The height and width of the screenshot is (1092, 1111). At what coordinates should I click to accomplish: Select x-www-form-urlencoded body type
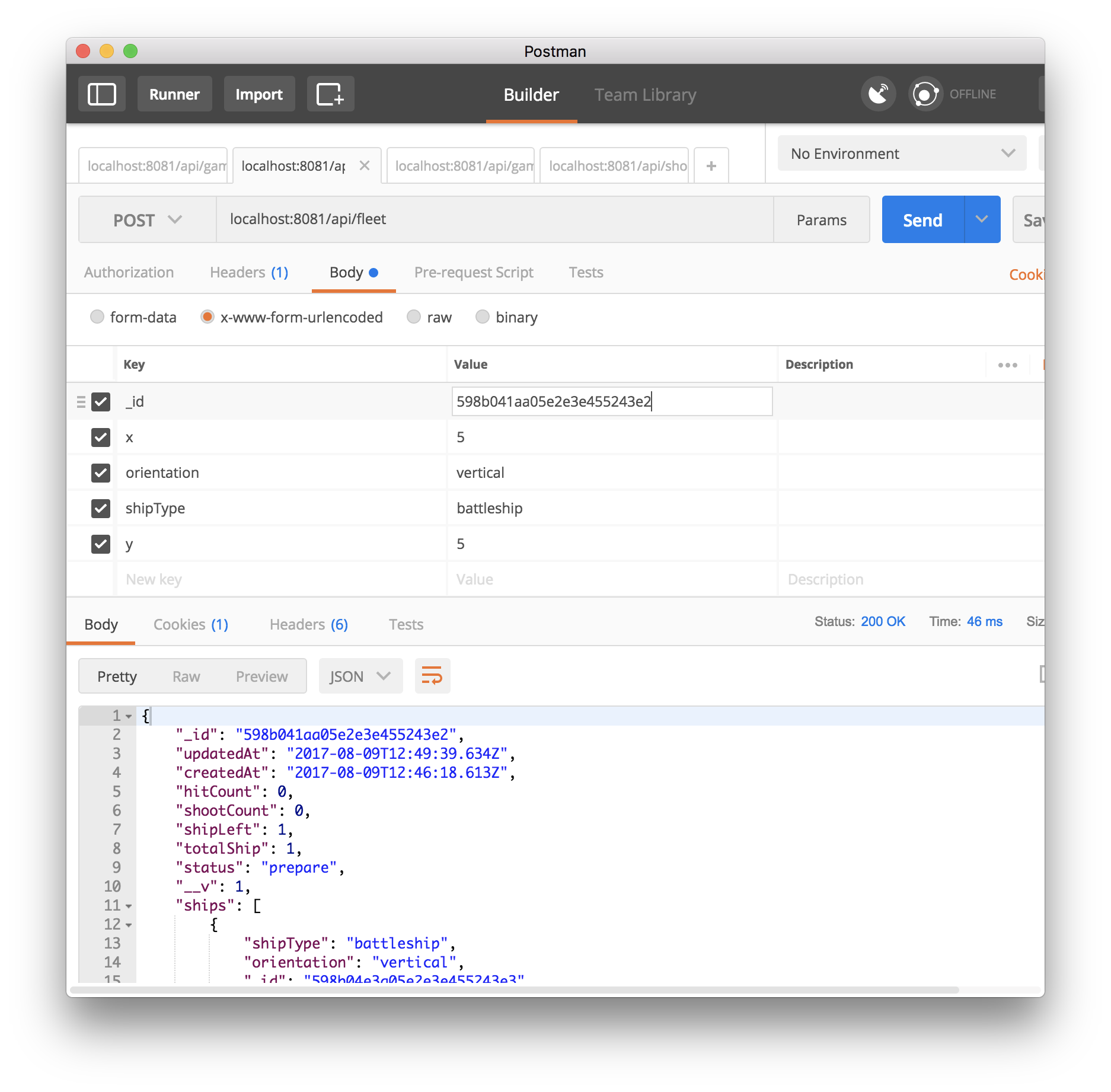[x=207, y=317]
